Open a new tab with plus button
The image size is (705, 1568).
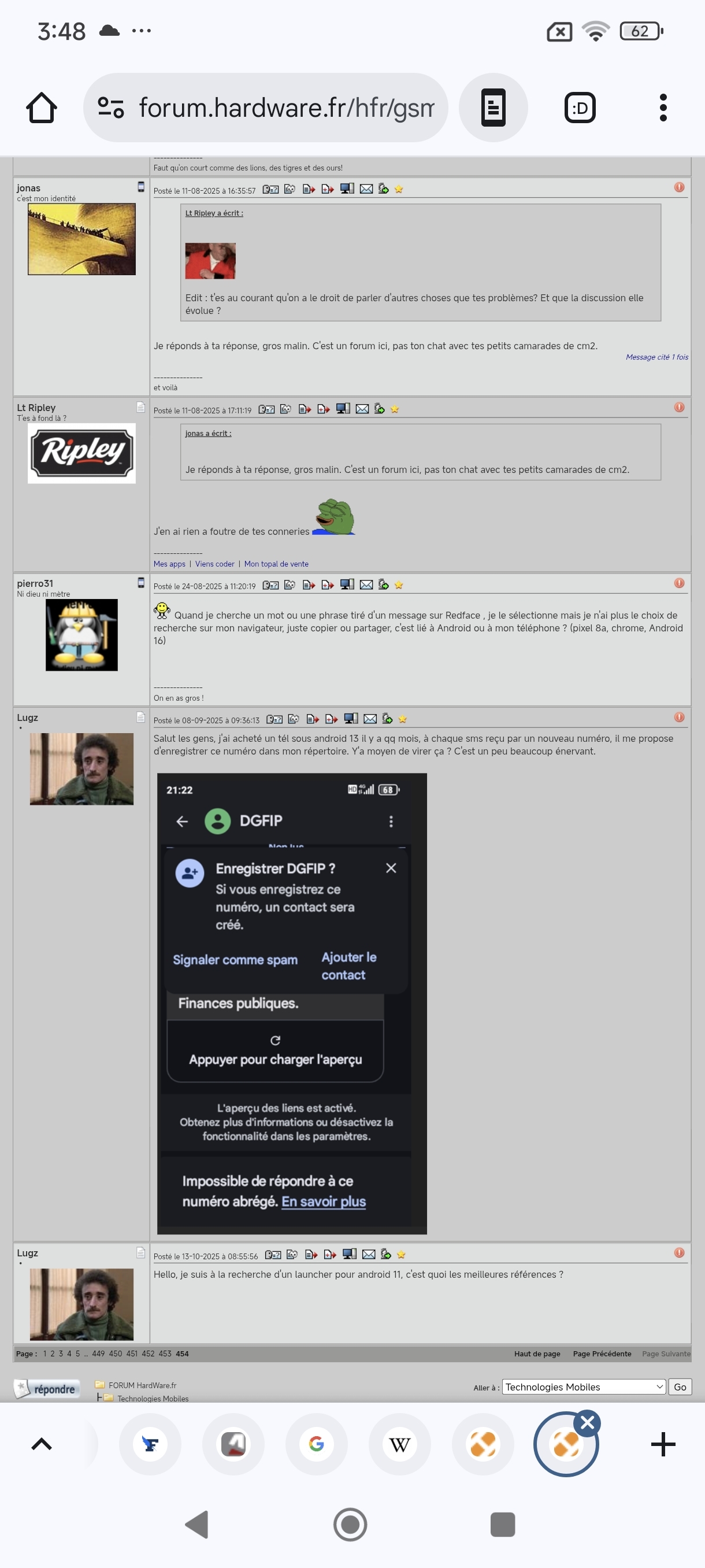point(663,1444)
